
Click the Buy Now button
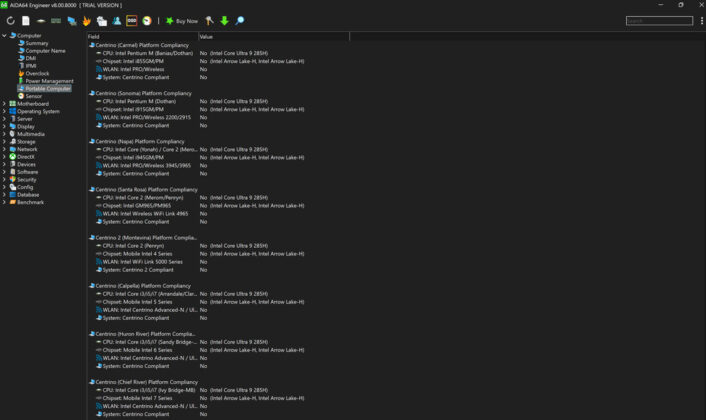[182, 21]
